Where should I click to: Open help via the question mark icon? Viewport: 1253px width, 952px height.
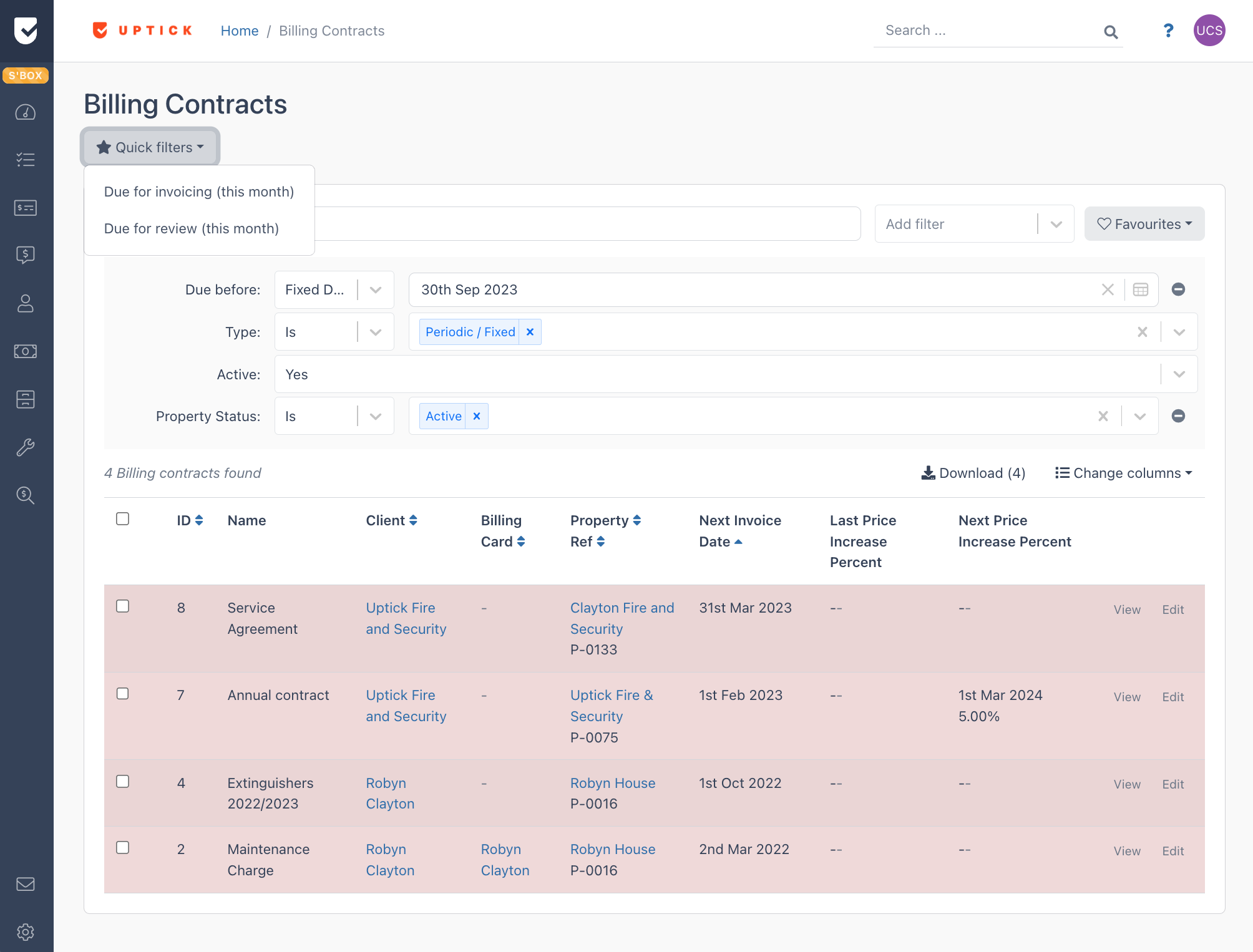pos(1168,31)
